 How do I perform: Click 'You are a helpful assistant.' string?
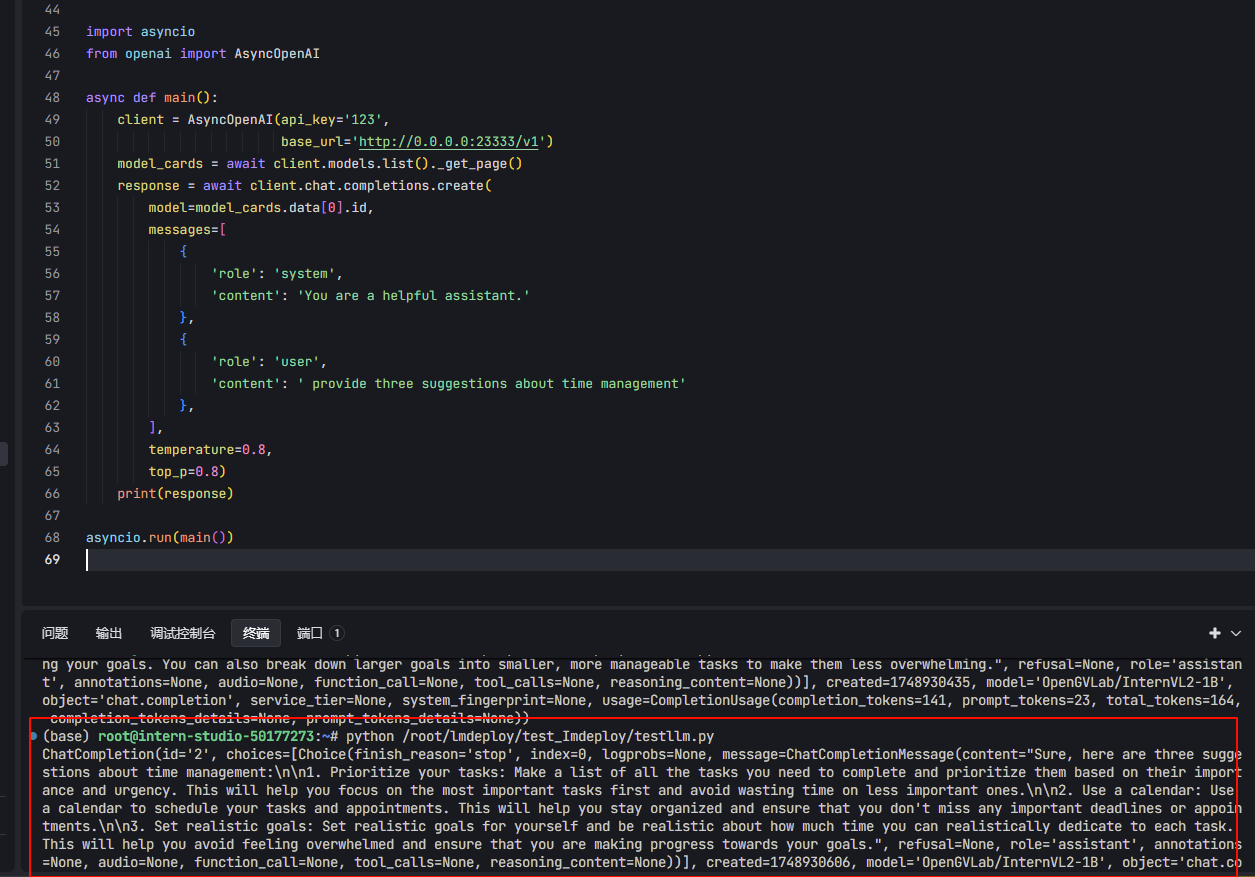[414, 296]
